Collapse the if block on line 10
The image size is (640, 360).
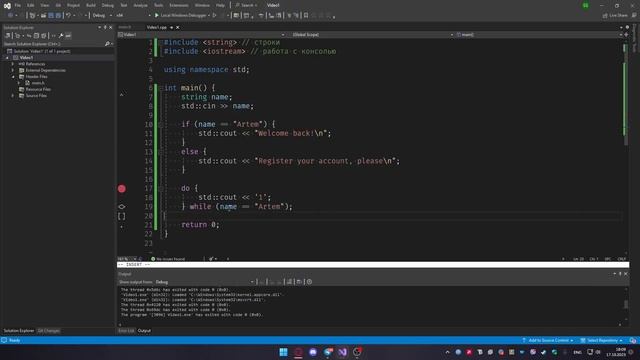point(161,124)
